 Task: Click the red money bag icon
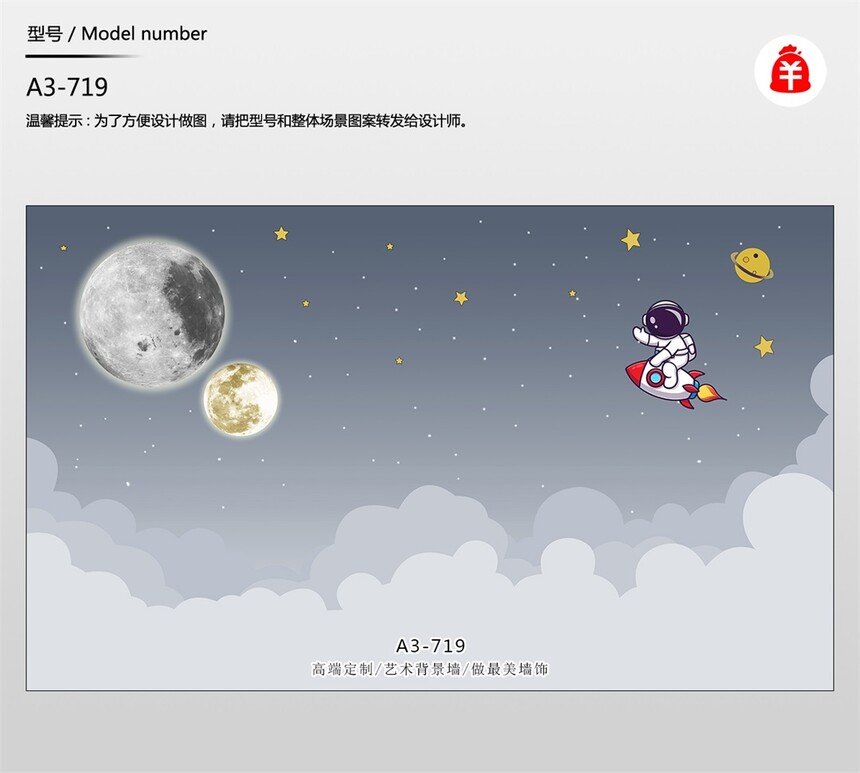pyautogui.click(x=790, y=70)
